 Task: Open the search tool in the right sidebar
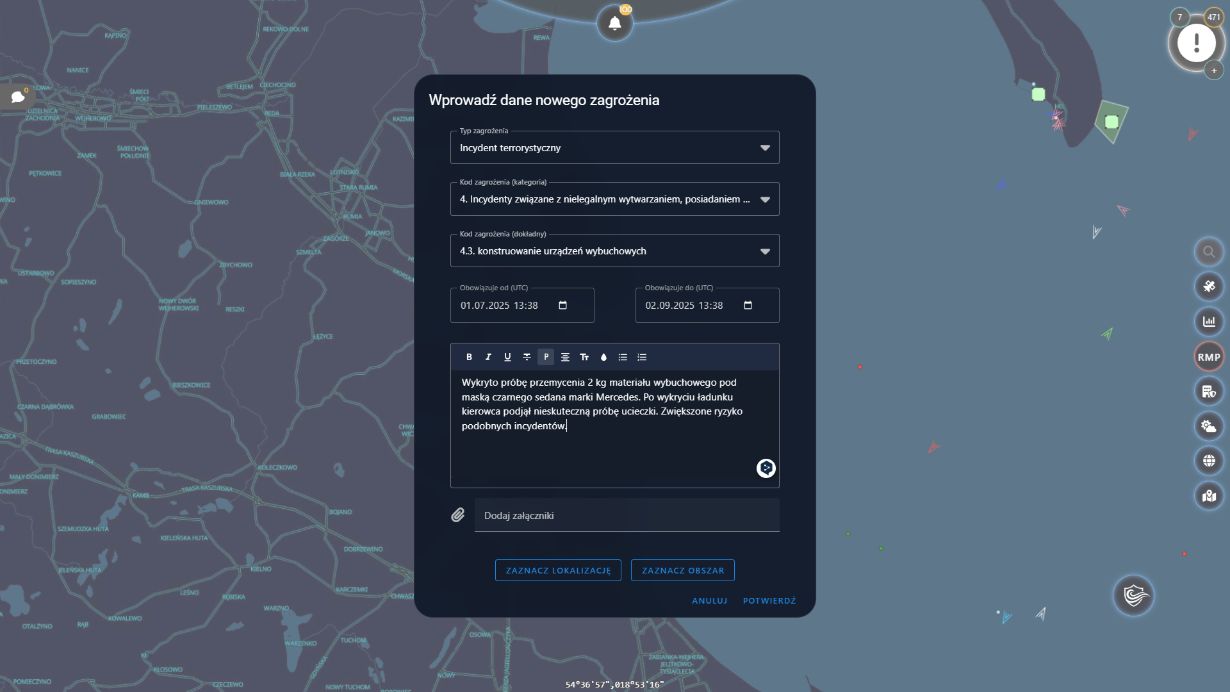[x=1209, y=252]
